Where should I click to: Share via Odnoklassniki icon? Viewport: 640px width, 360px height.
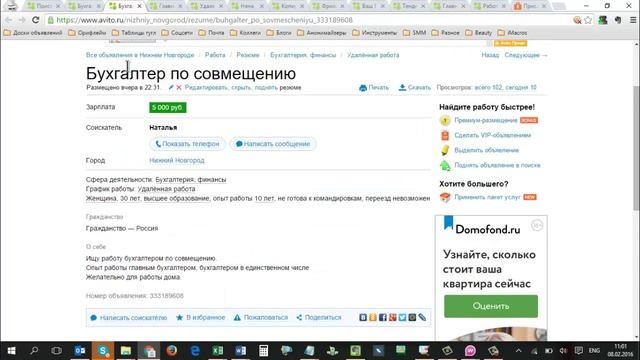coord(373,317)
